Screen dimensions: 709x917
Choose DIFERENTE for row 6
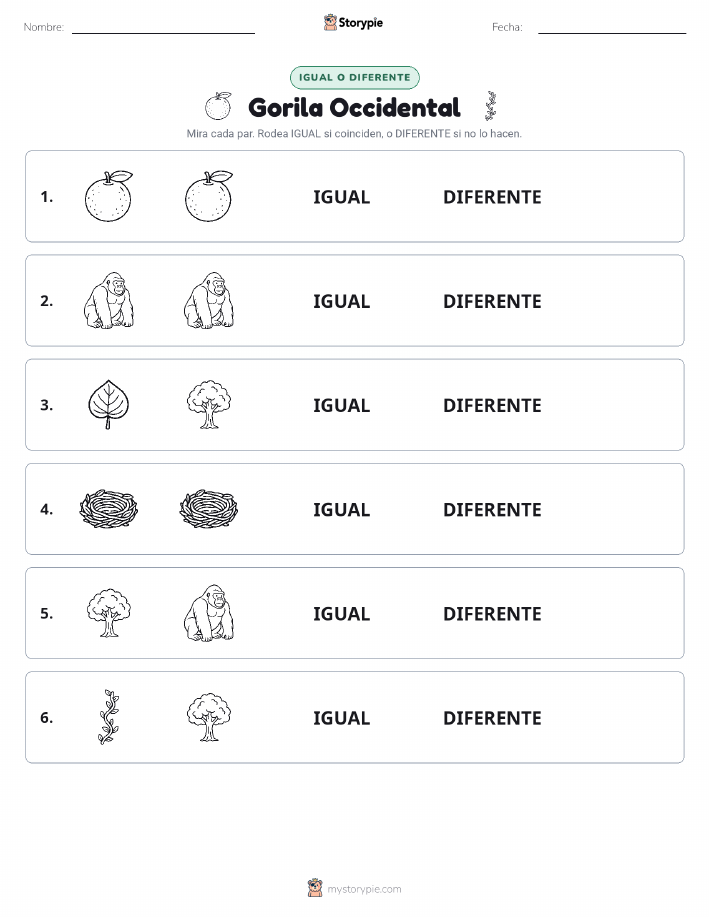tap(492, 718)
